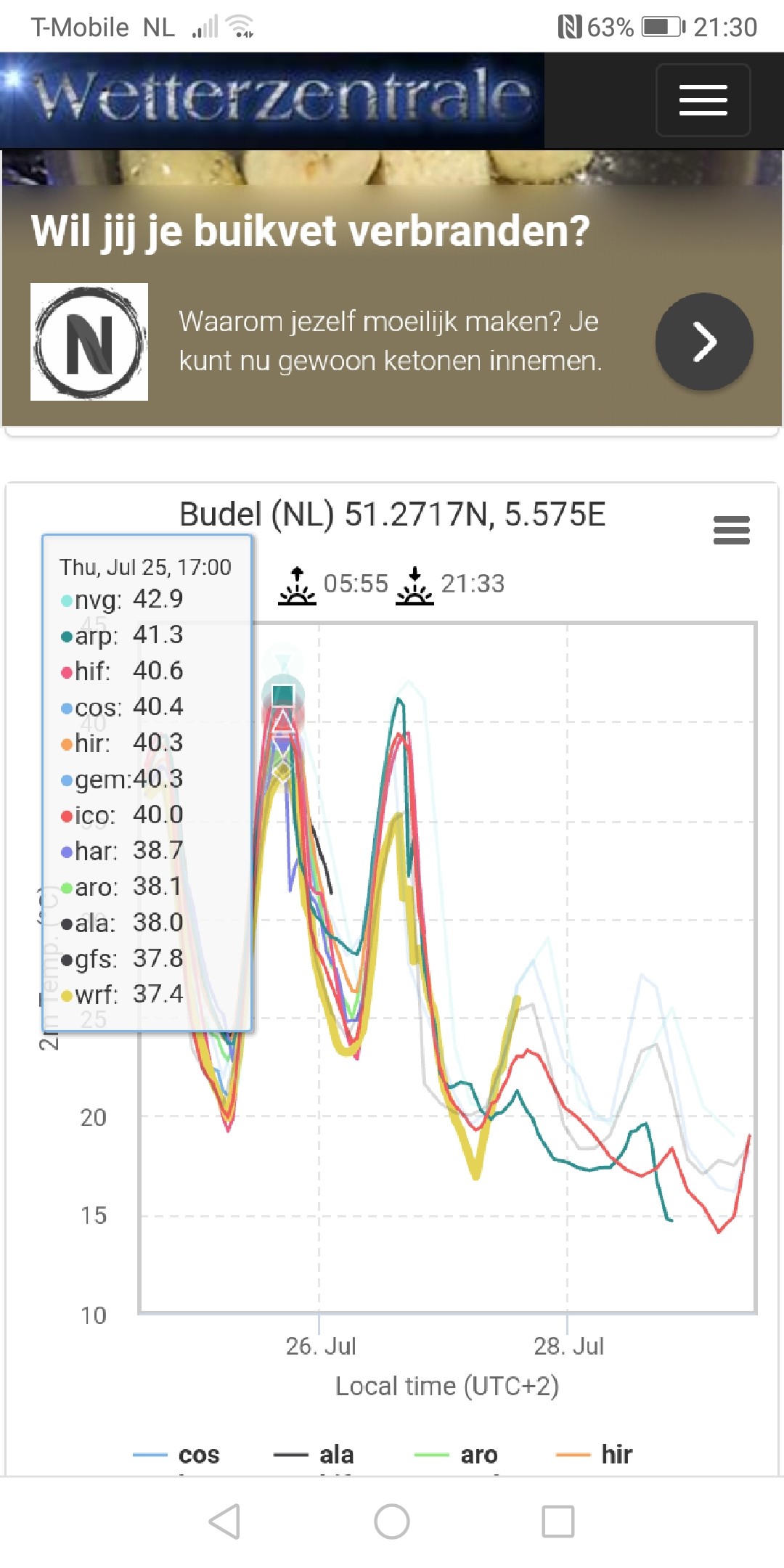
Task: Select the 26. Jul axis marker
Action: (321, 1346)
